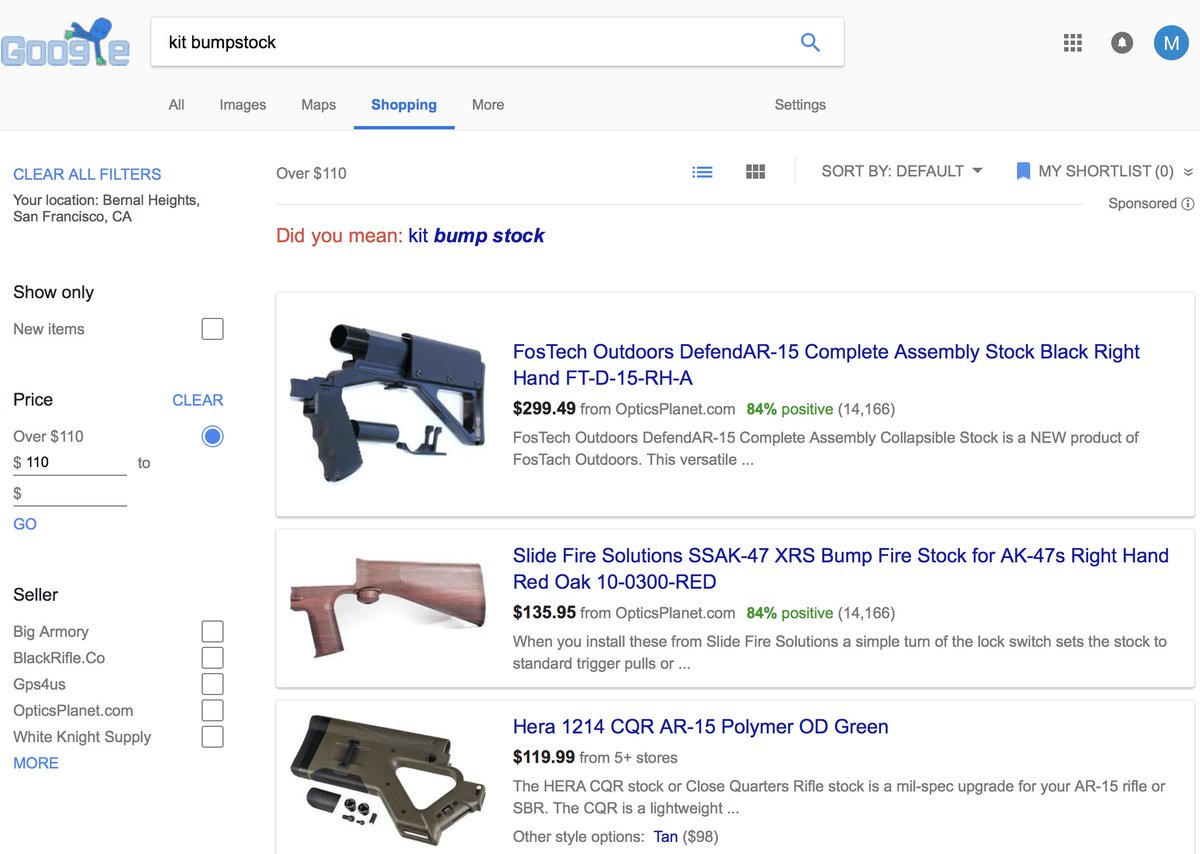Viewport: 1200px width, 854px height.
Task: Select the Over $110 radio button
Action: point(212,436)
